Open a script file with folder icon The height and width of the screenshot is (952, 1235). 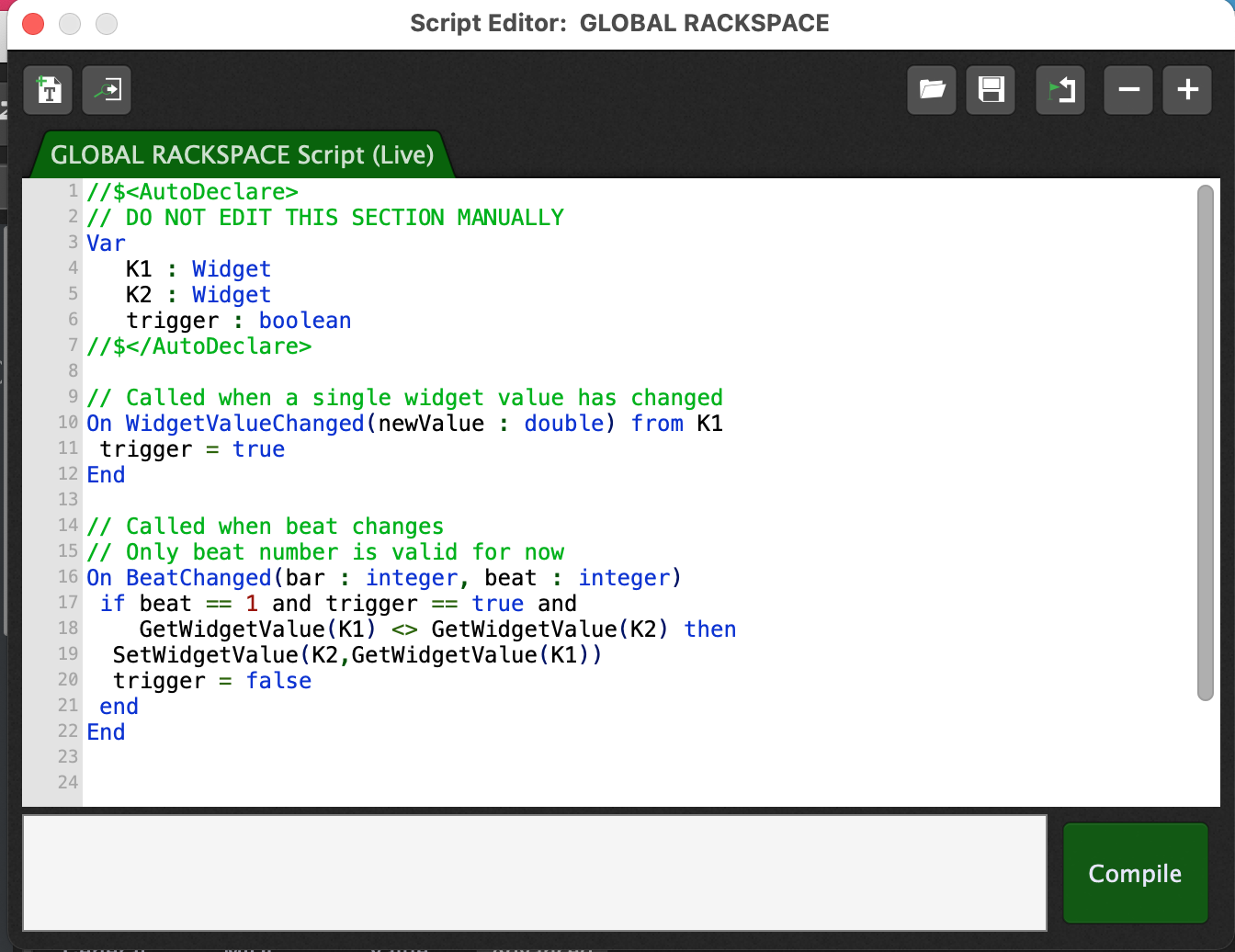(x=932, y=90)
